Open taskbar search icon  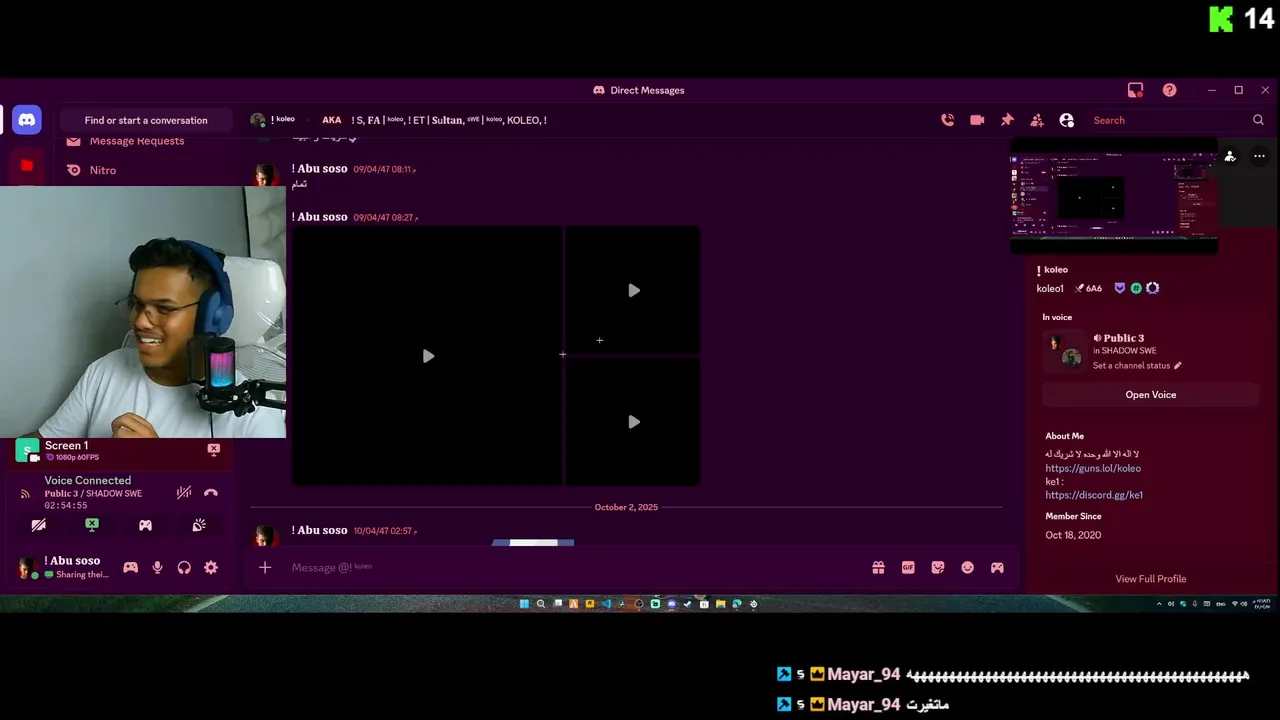click(x=541, y=604)
